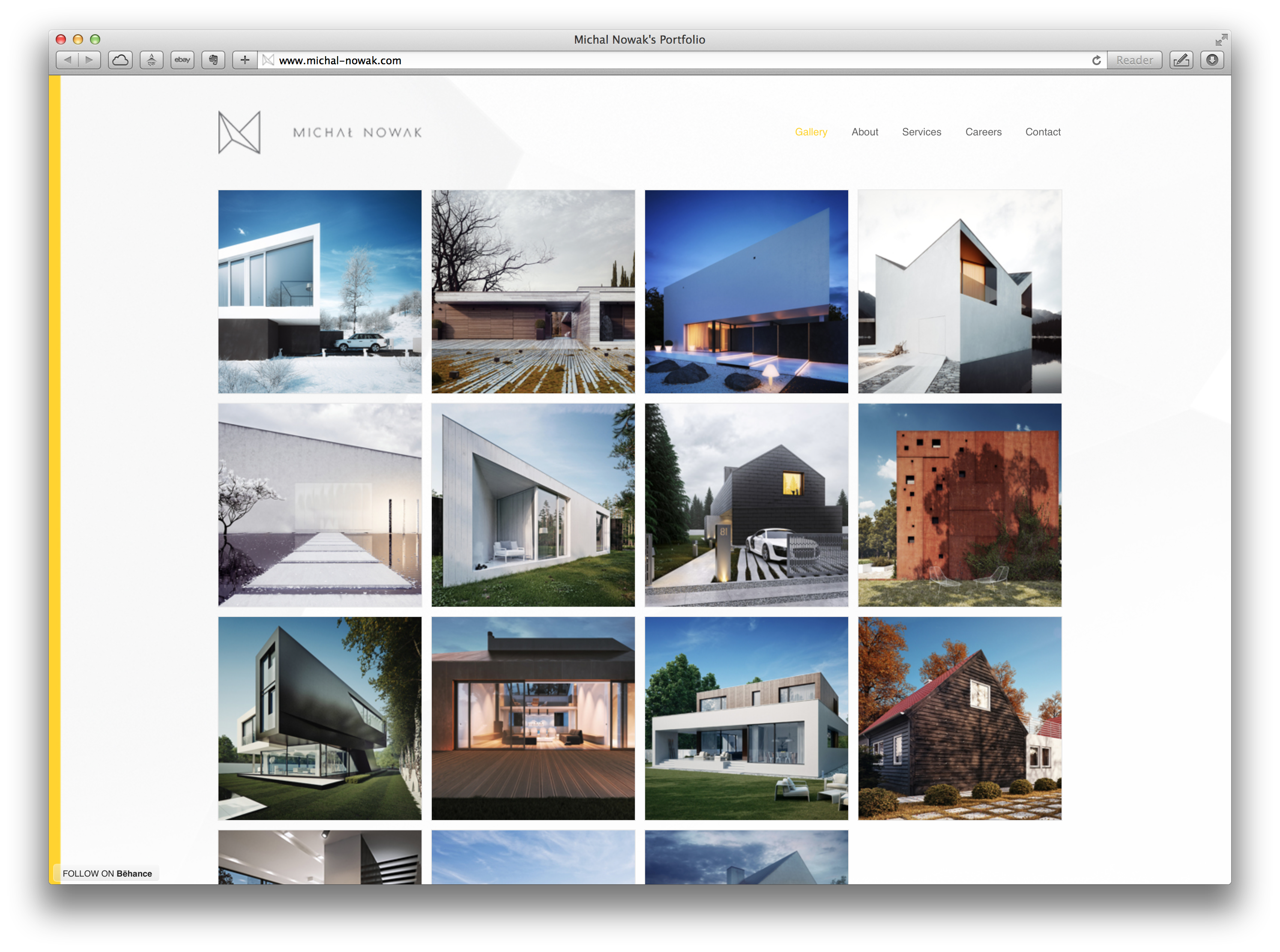Open the Contact nav item
Screen dimensions: 1280x952
pyautogui.click(x=1043, y=132)
